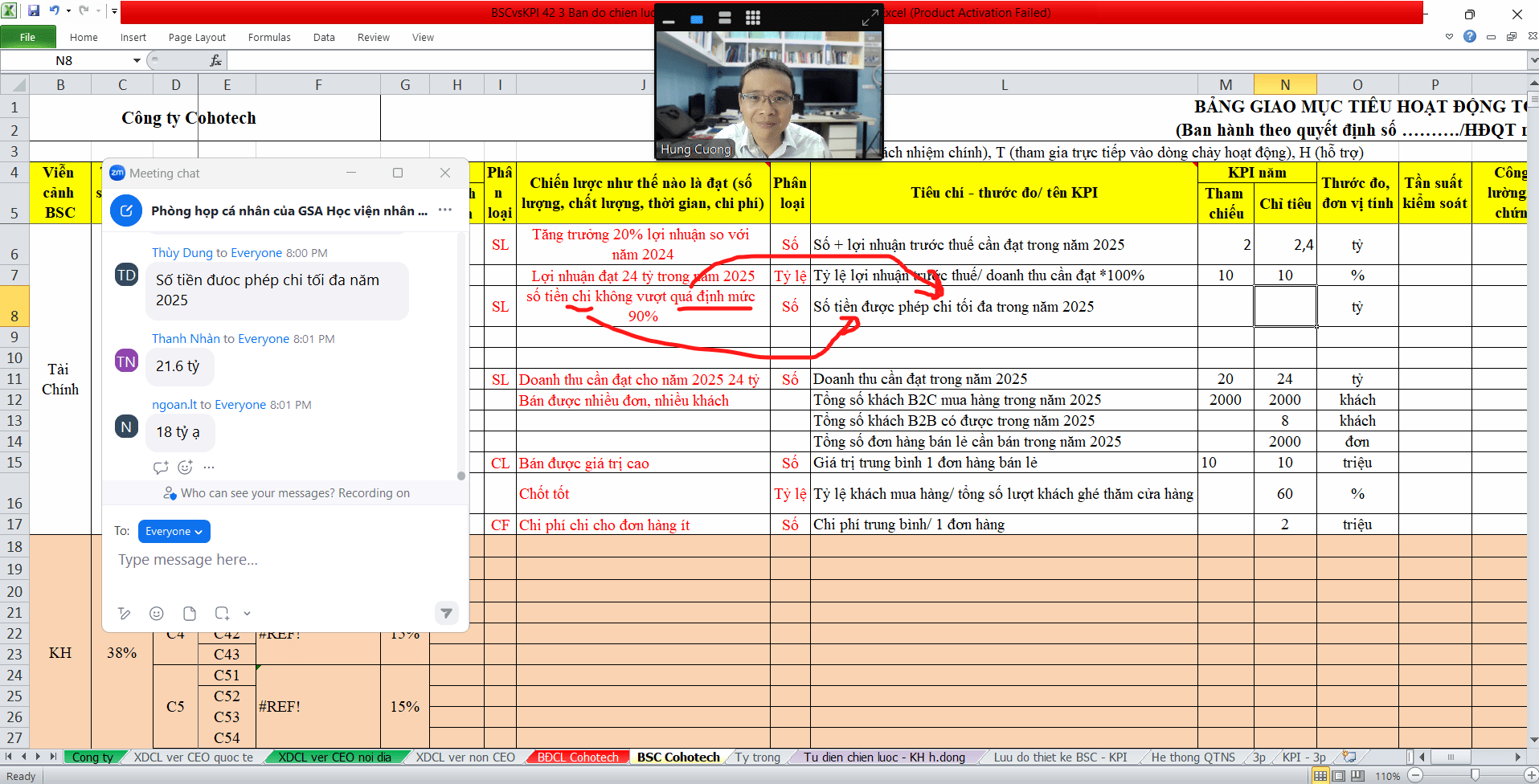The width and height of the screenshot is (1539, 784).
Task: Click the send message button
Action: (x=446, y=613)
